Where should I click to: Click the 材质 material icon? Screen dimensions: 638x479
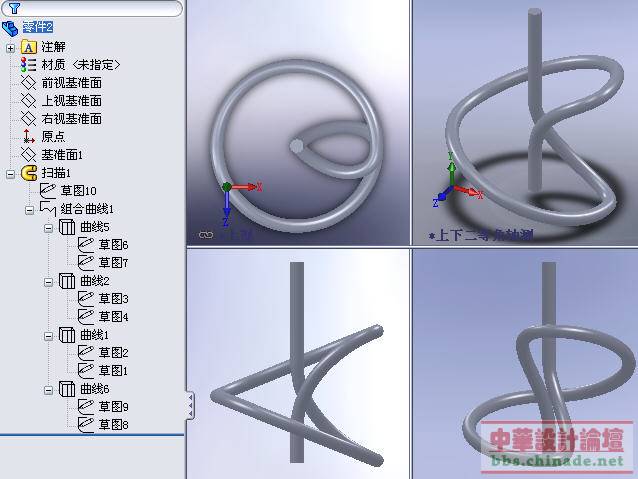28,65
